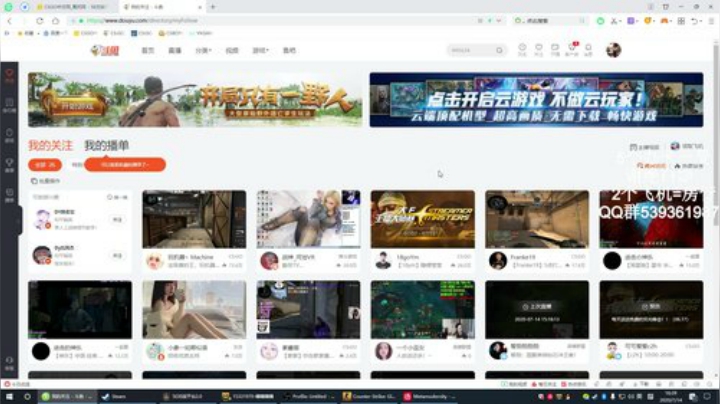This screenshot has height=404, width=720.
Task: Click the gamepad extension icon in browser toolbar
Action: 664,21
